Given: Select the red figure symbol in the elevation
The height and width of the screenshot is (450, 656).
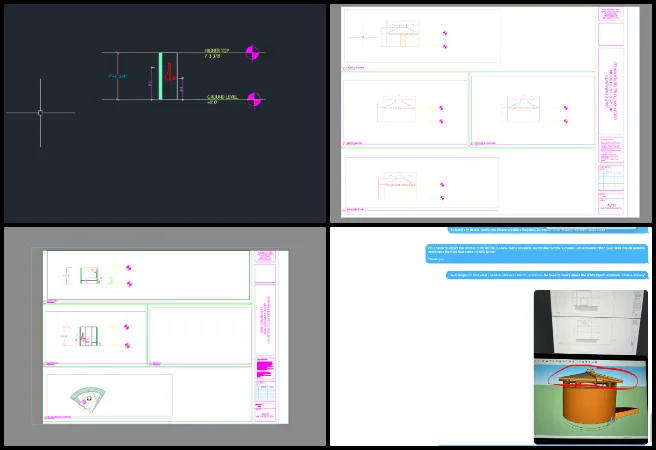Looking at the screenshot, I should (x=170, y=71).
